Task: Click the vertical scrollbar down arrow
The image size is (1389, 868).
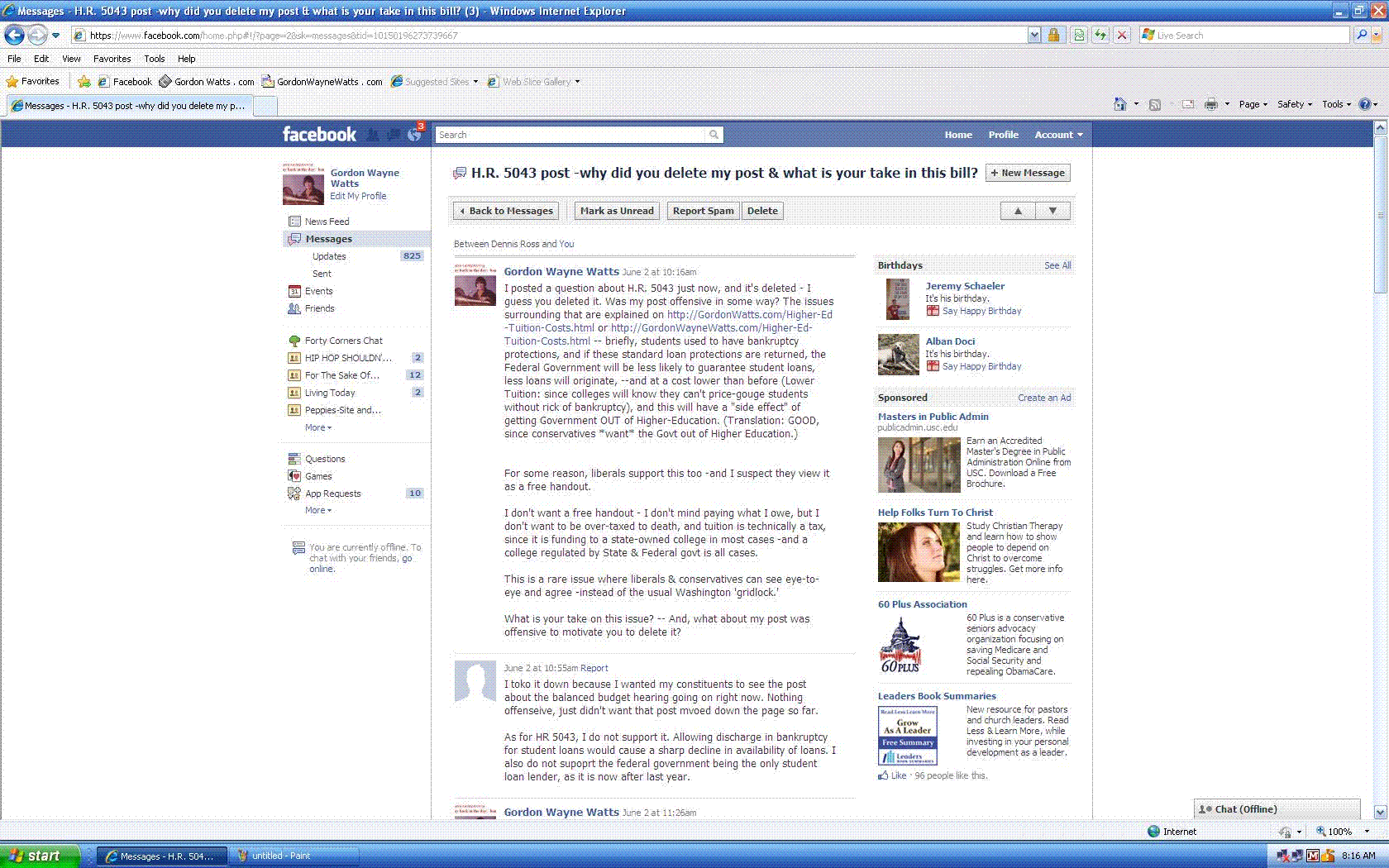Action: pyautogui.click(x=1380, y=812)
